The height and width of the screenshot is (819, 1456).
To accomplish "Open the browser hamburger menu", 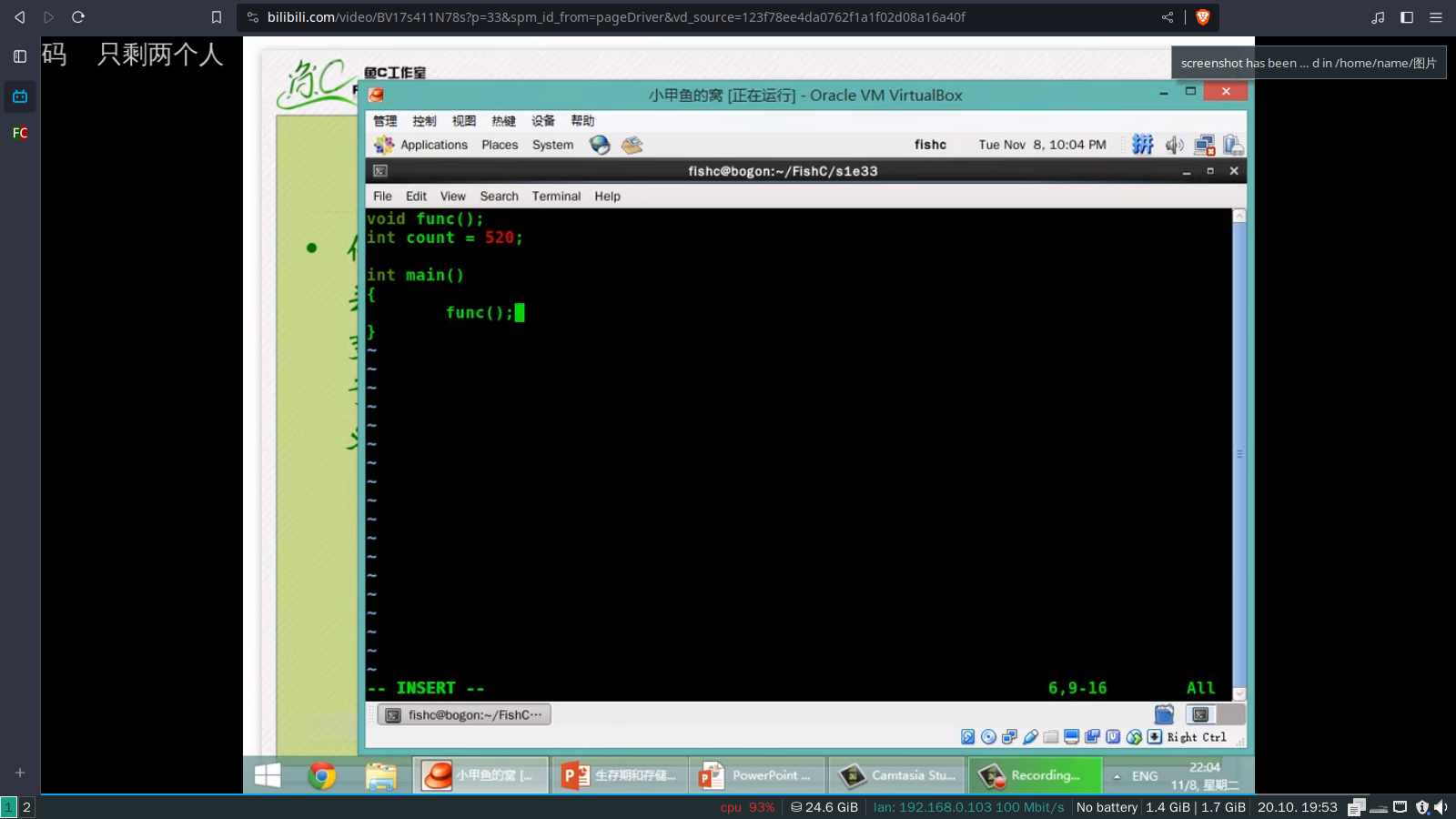I will click(x=1436, y=17).
